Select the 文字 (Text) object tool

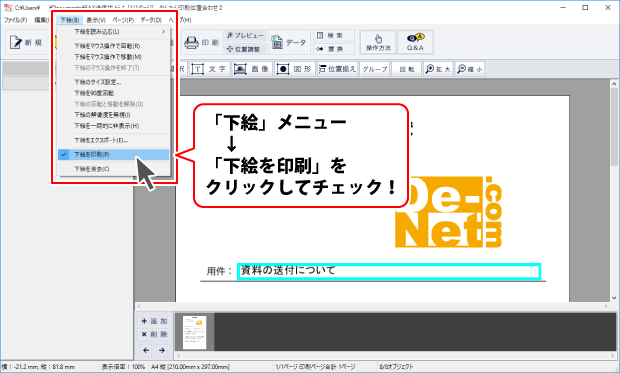click(x=209, y=69)
